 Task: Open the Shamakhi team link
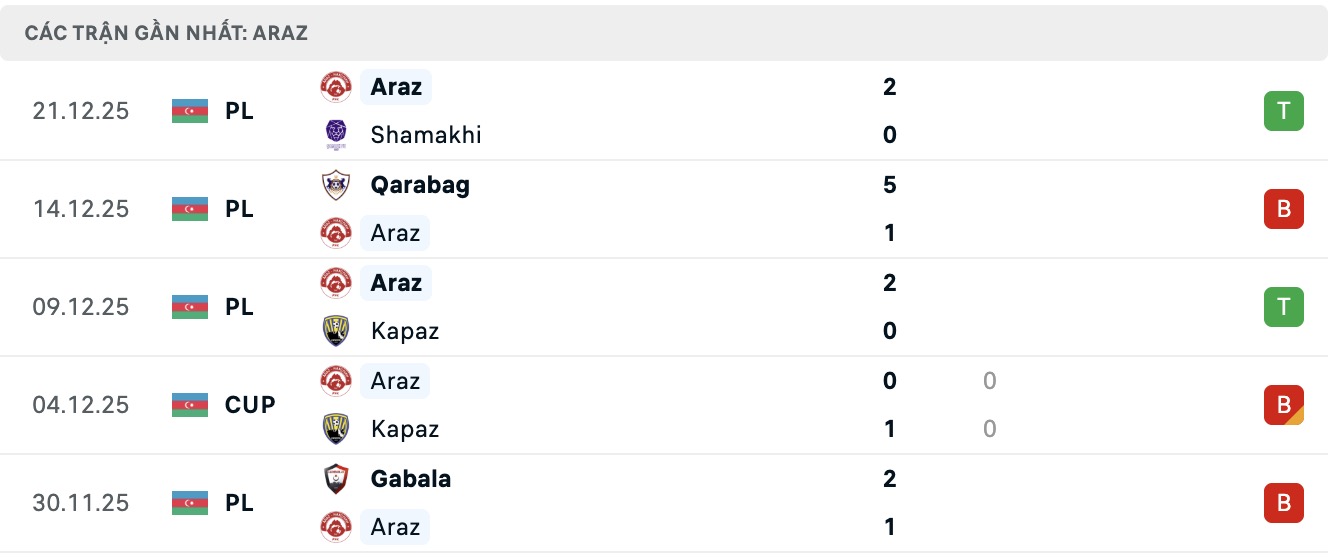(x=425, y=135)
